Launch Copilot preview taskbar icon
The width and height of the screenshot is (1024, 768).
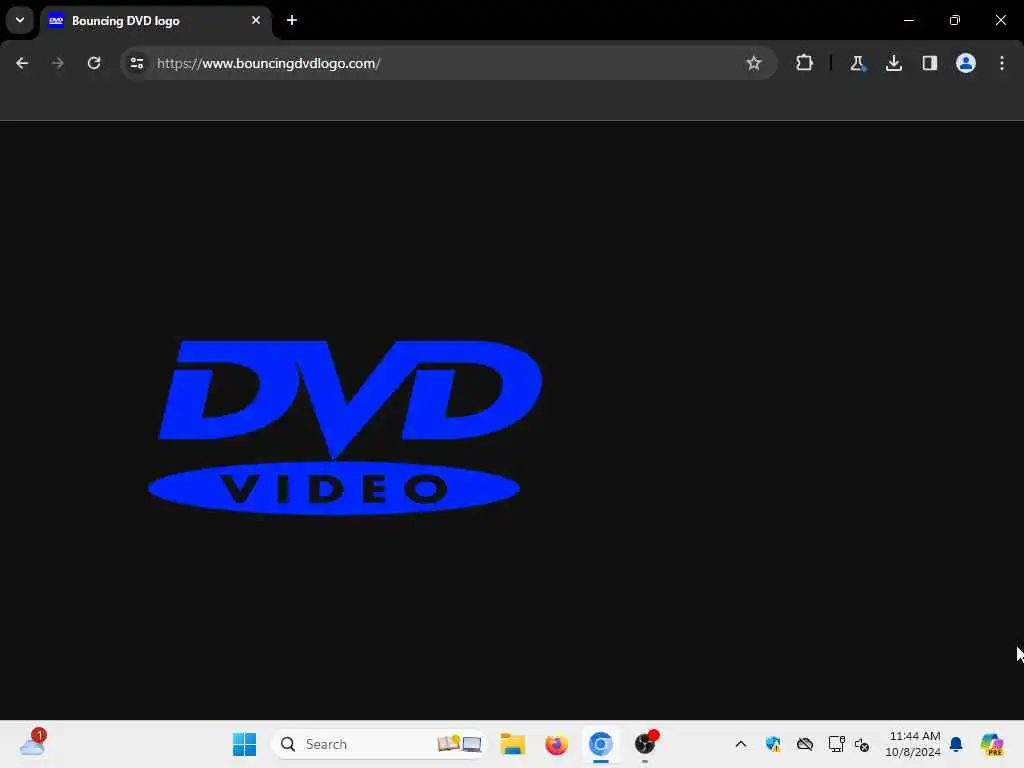click(x=992, y=744)
